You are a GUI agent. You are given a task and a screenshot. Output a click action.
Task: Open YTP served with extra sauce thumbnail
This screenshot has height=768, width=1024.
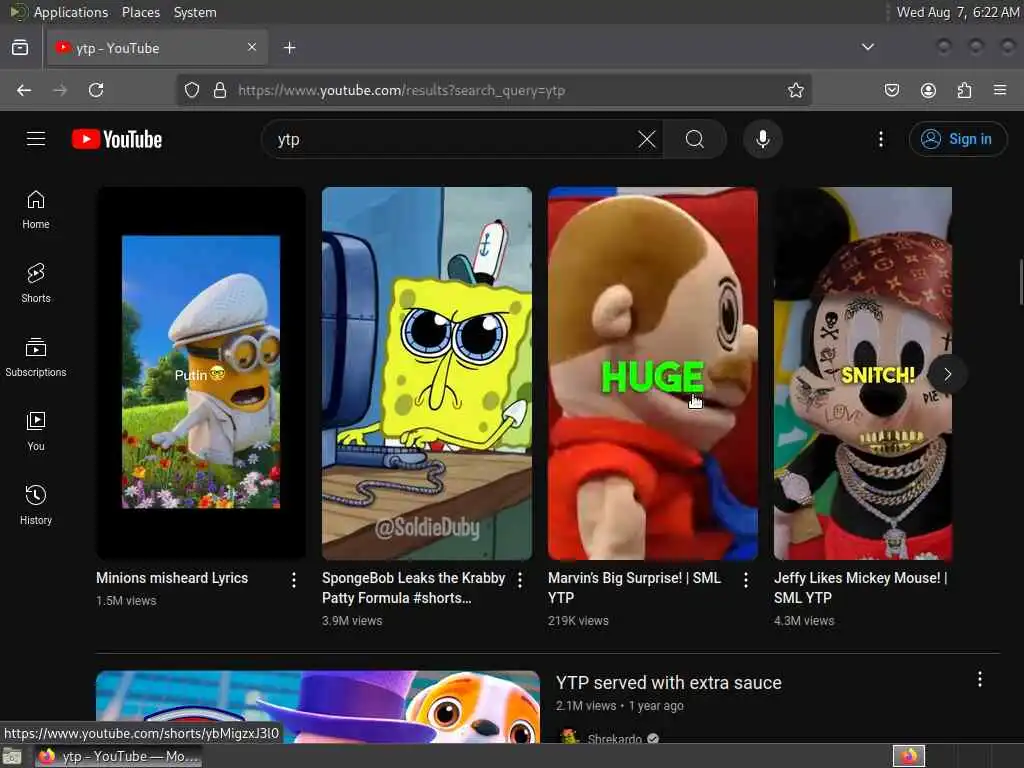click(x=318, y=707)
